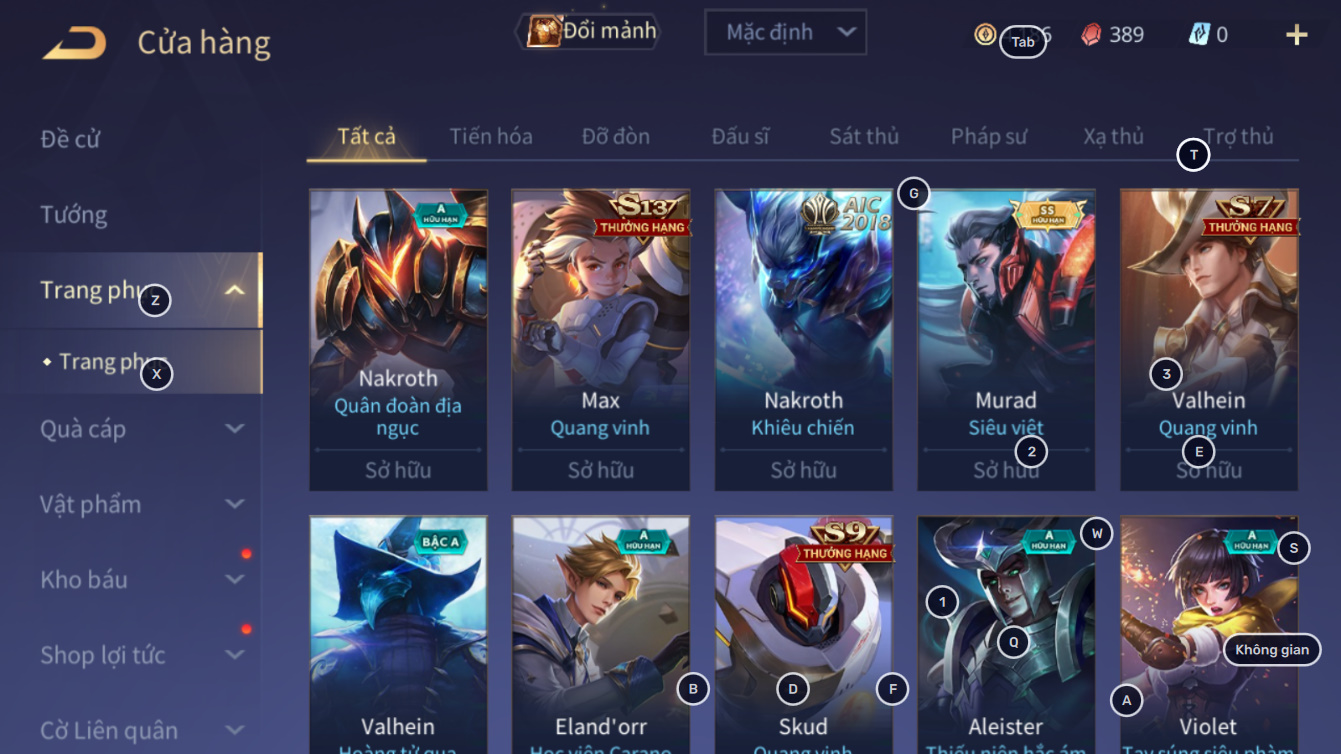The width and height of the screenshot is (1341, 754).
Task: Select the Skud skin card
Action: pyautogui.click(x=804, y=635)
